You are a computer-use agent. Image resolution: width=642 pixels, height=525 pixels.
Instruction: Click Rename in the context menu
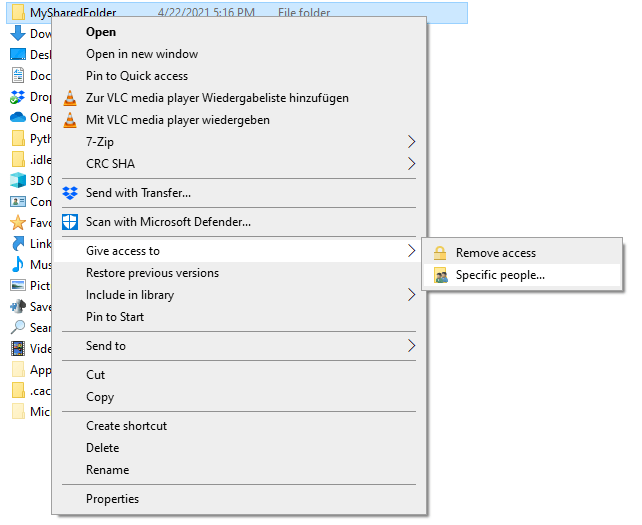(107, 470)
